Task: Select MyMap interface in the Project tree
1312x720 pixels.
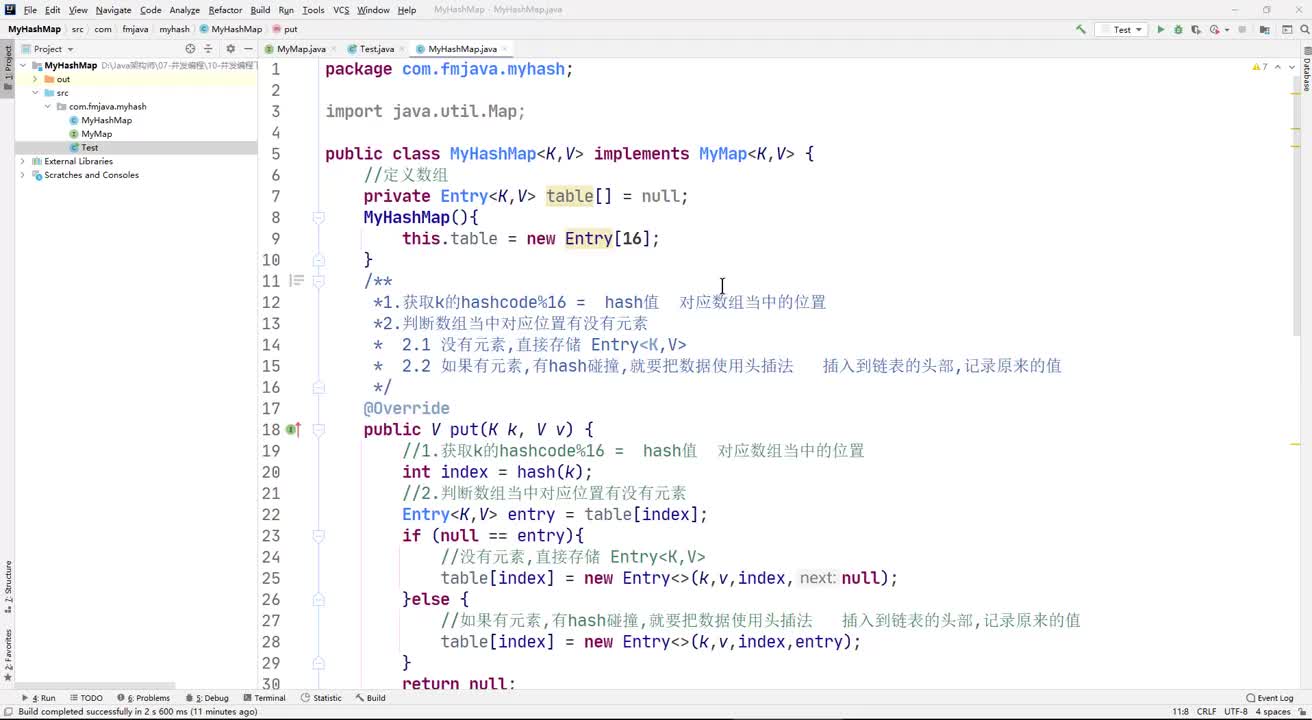Action: click(x=96, y=134)
